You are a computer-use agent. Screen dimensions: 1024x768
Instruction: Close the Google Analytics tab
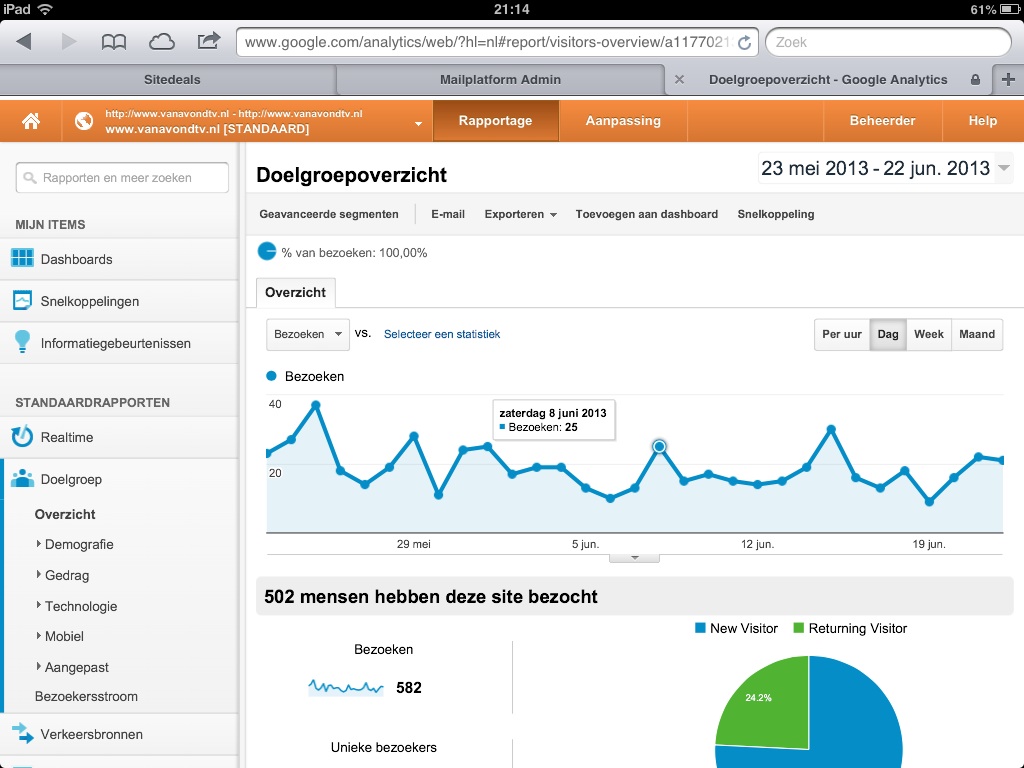679,79
